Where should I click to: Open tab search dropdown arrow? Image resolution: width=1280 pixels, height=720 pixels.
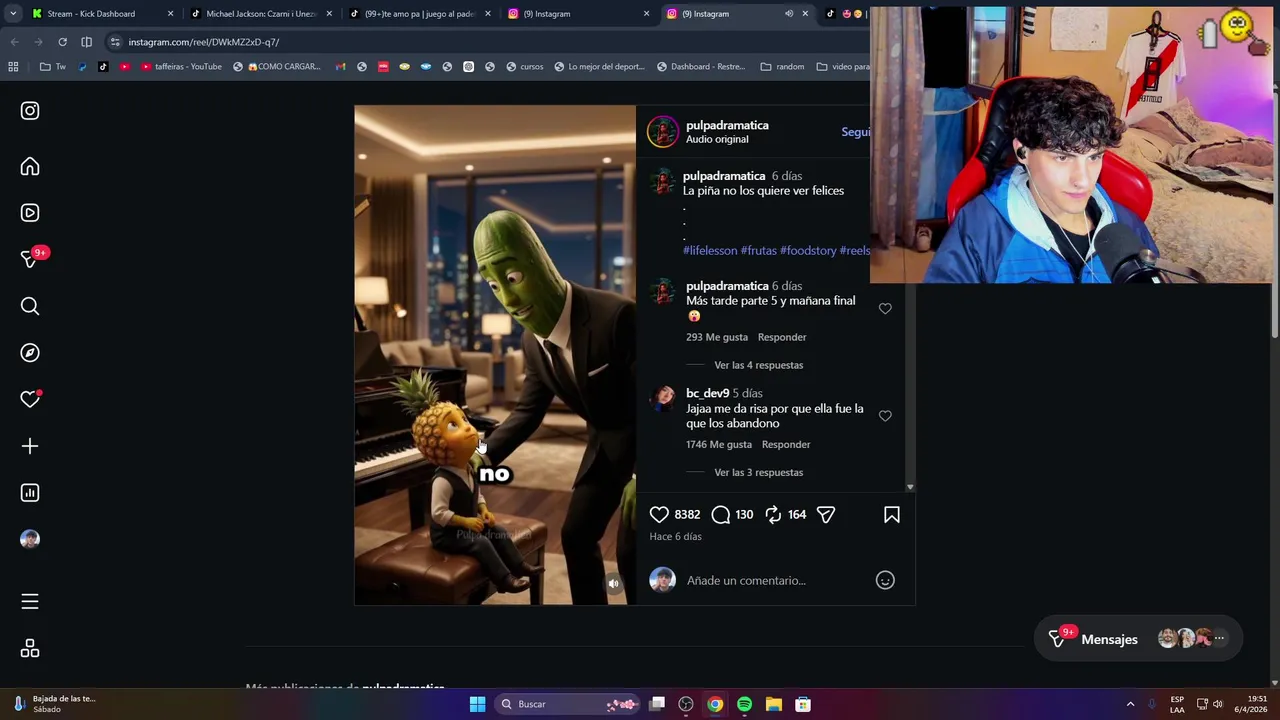pos(14,14)
